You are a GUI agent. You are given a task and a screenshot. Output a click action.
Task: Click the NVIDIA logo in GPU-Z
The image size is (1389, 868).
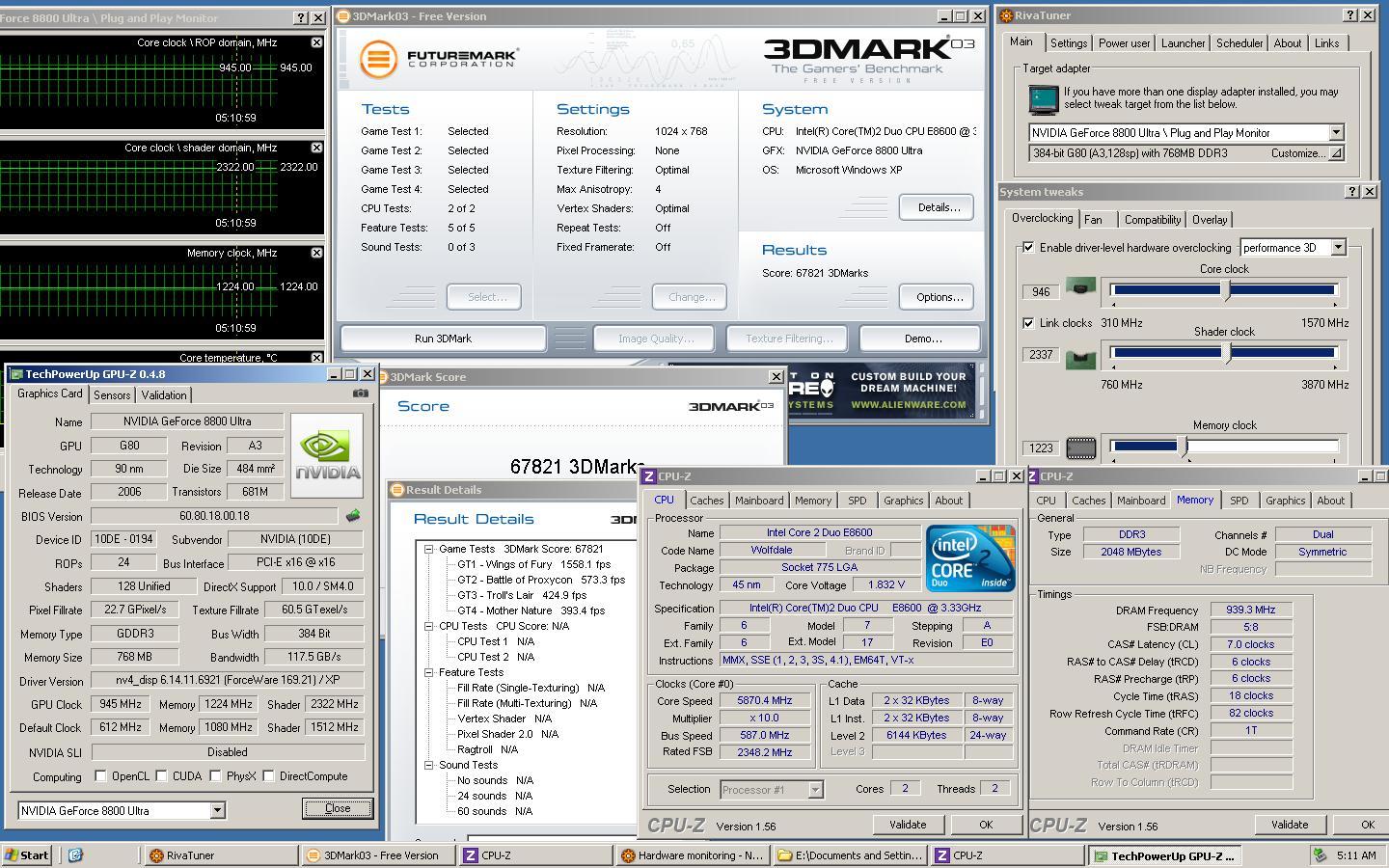click(x=328, y=456)
